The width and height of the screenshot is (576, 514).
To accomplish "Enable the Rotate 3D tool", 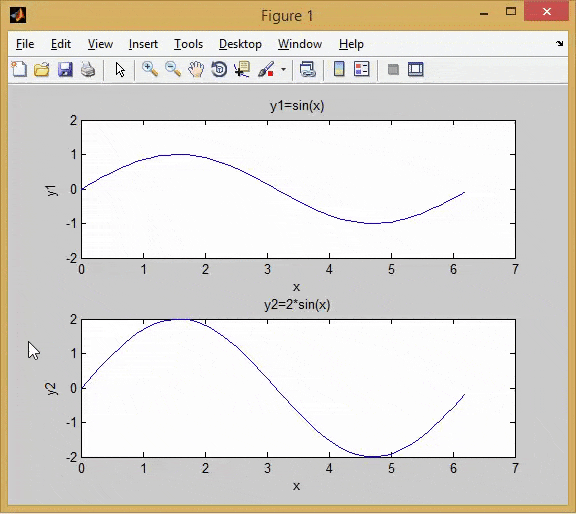I will point(219,69).
